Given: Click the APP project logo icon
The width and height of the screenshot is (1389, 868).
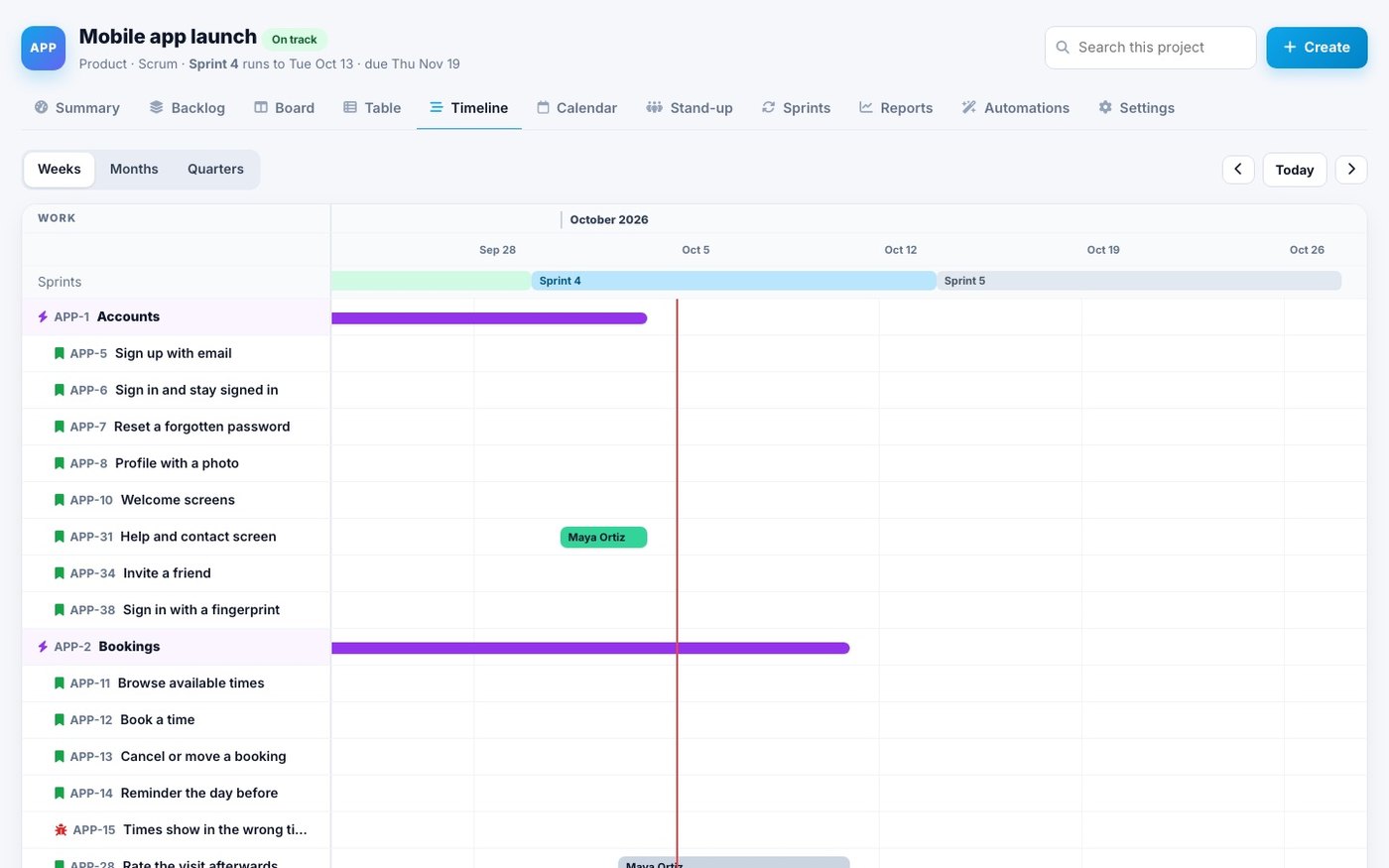Looking at the screenshot, I should [x=44, y=48].
